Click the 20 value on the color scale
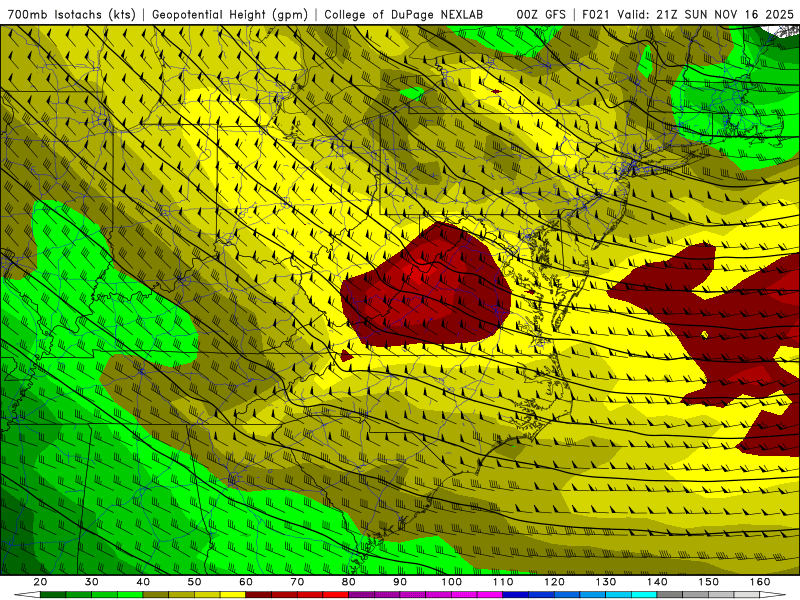The width and height of the screenshot is (800, 600). pyautogui.click(x=40, y=582)
